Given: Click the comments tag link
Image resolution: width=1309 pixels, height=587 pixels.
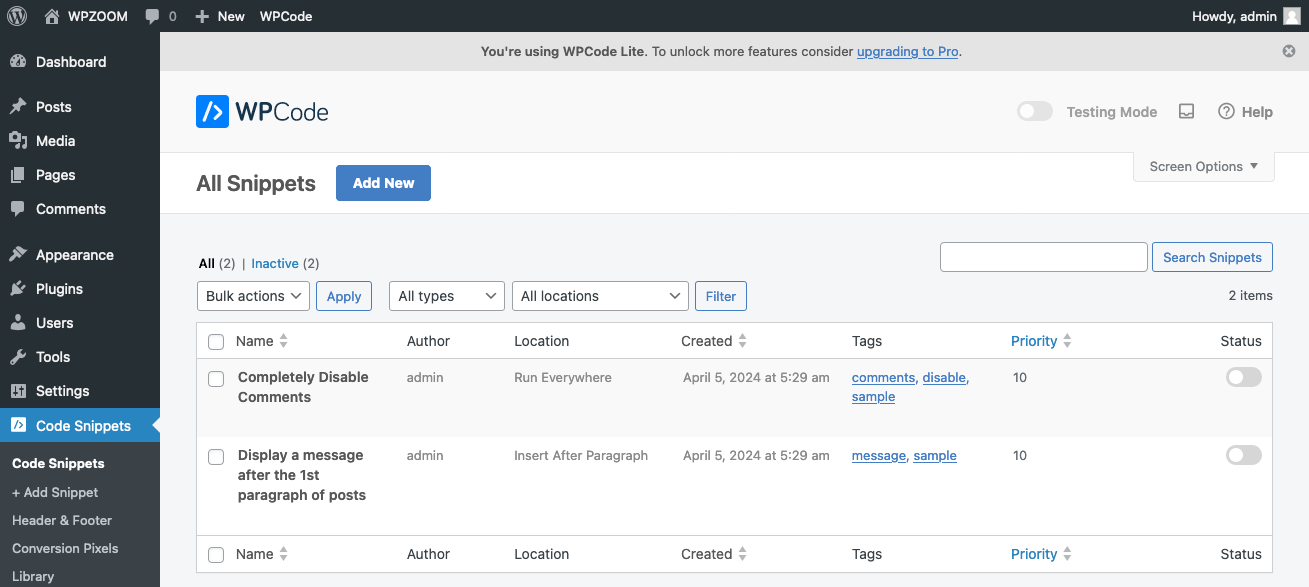Looking at the screenshot, I should (883, 377).
